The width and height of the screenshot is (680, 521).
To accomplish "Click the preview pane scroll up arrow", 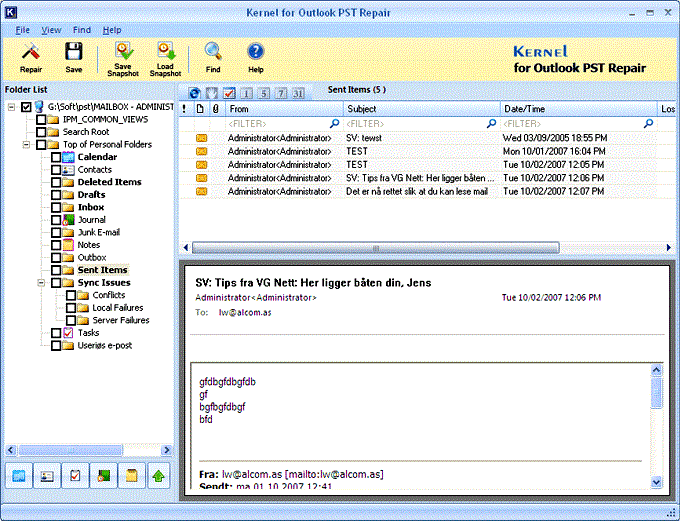I will 656,370.
